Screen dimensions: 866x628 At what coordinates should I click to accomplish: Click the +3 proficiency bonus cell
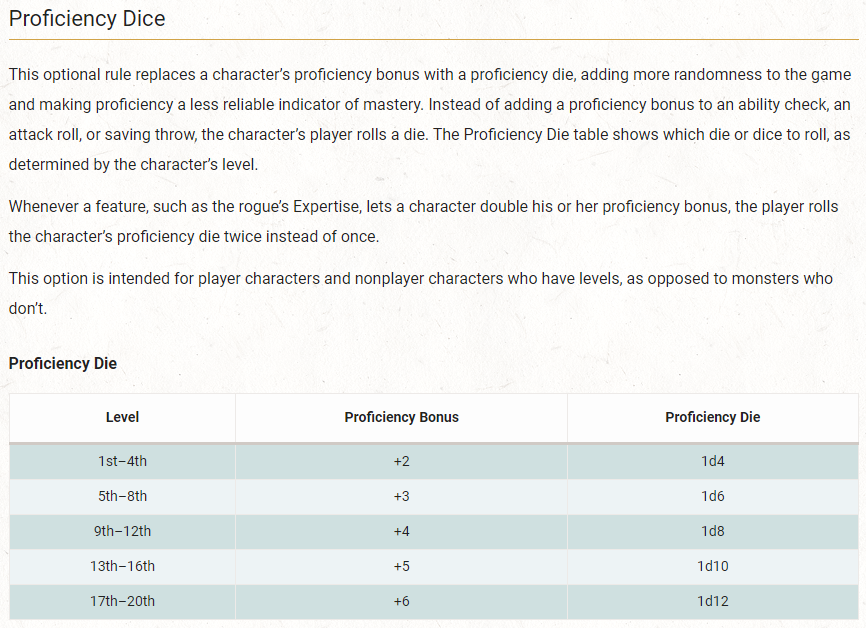click(x=402, y=496)
